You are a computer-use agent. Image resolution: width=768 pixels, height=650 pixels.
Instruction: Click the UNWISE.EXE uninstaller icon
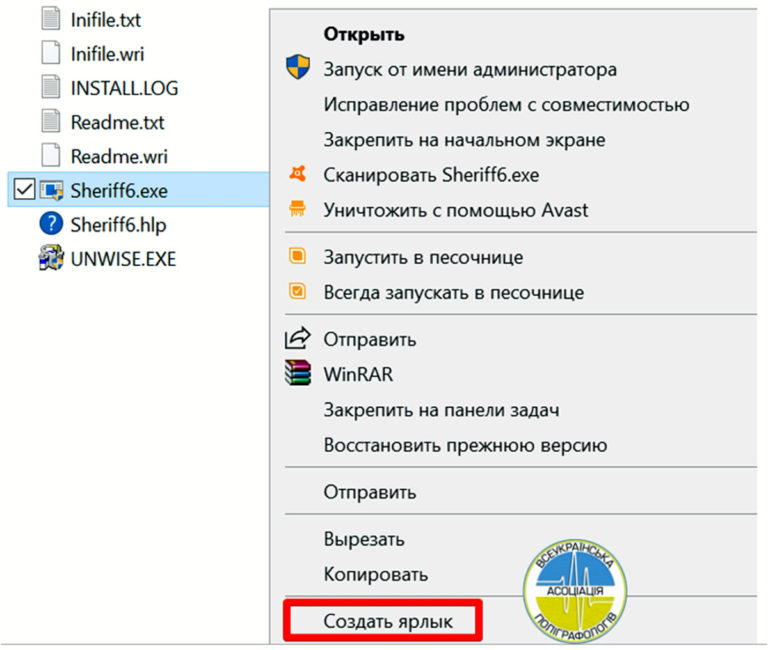coord(51,258)
